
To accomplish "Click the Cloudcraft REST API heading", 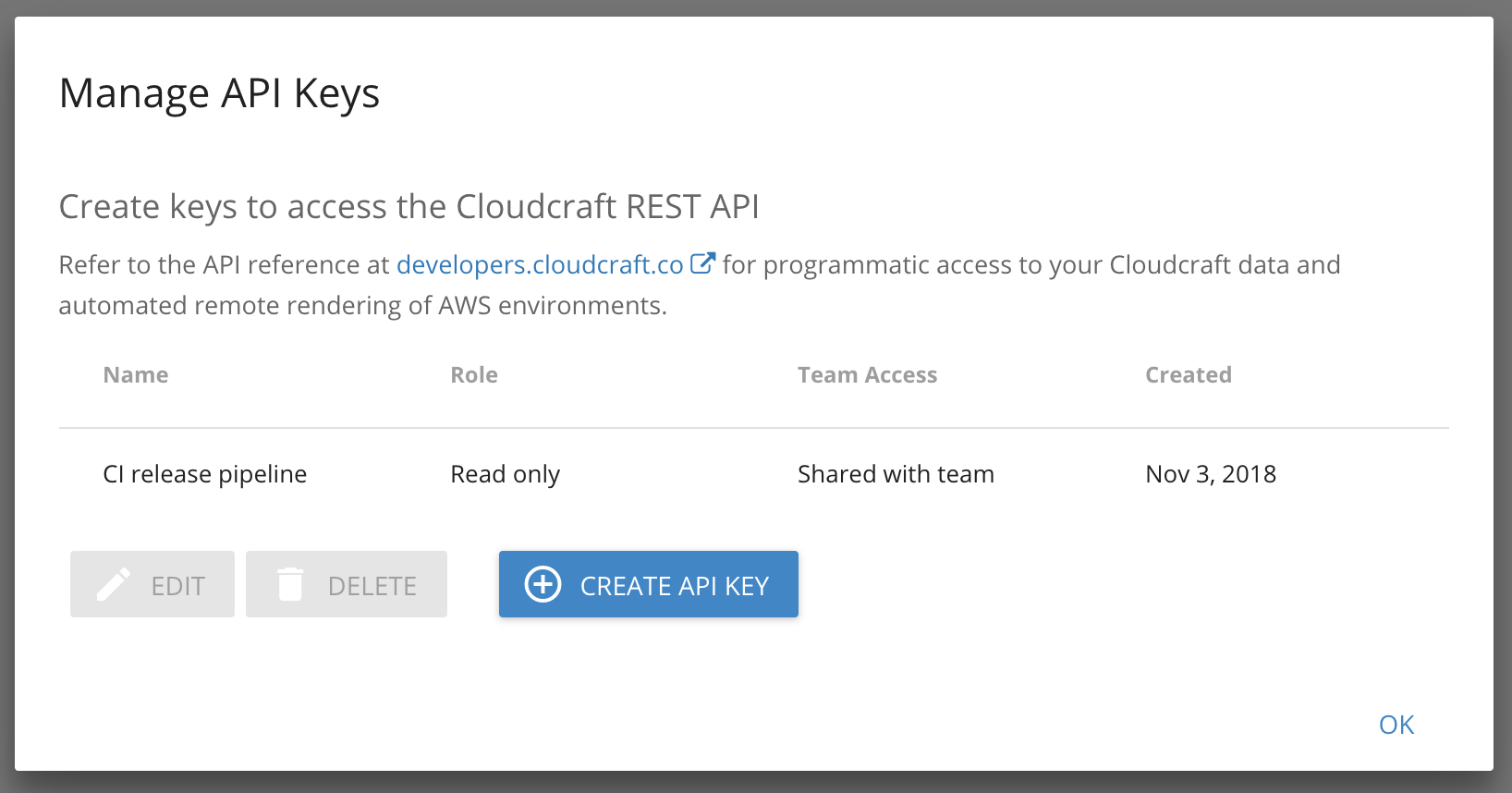I will point(408,207).
